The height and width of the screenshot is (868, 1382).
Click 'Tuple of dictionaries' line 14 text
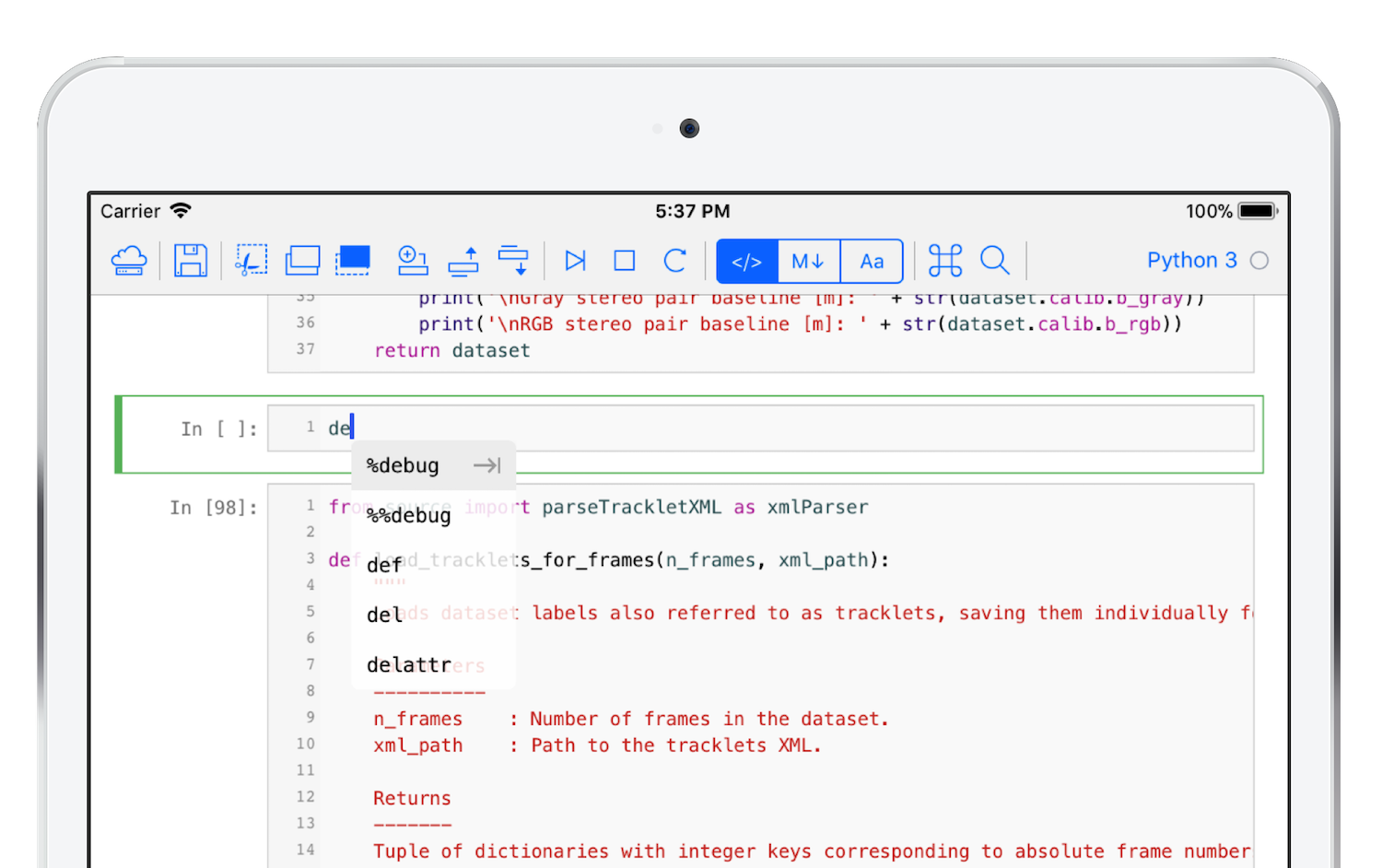(812, 851)
